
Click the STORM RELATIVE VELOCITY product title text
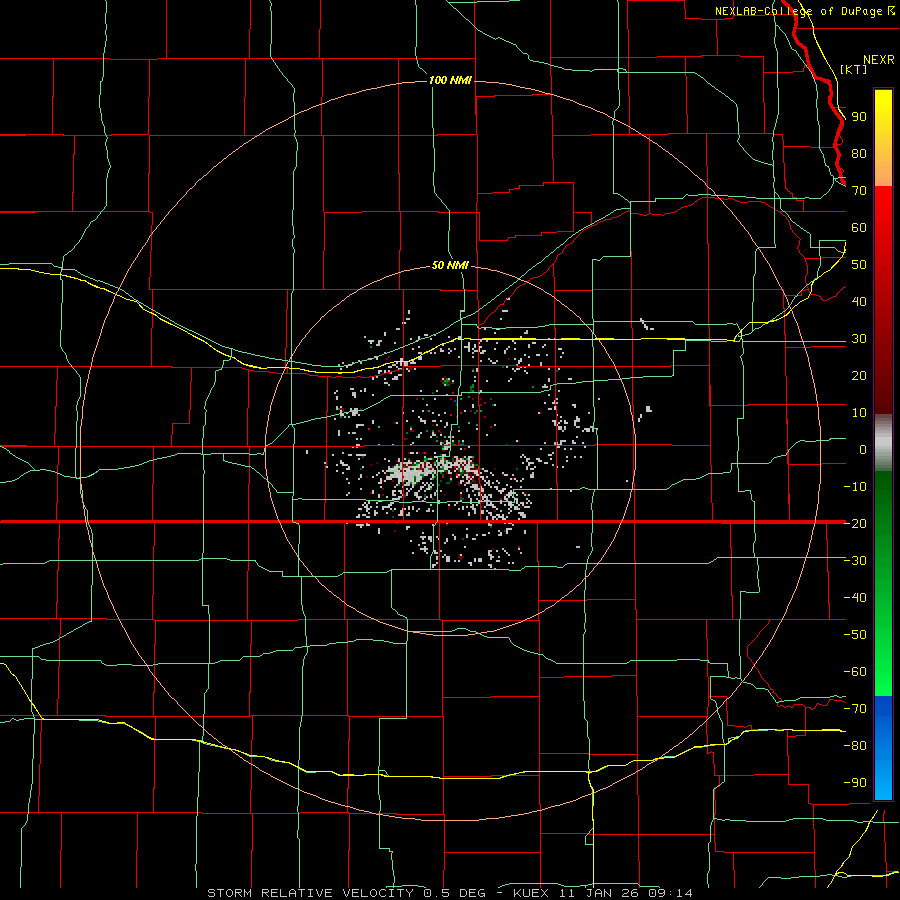(x=310, y=893)
